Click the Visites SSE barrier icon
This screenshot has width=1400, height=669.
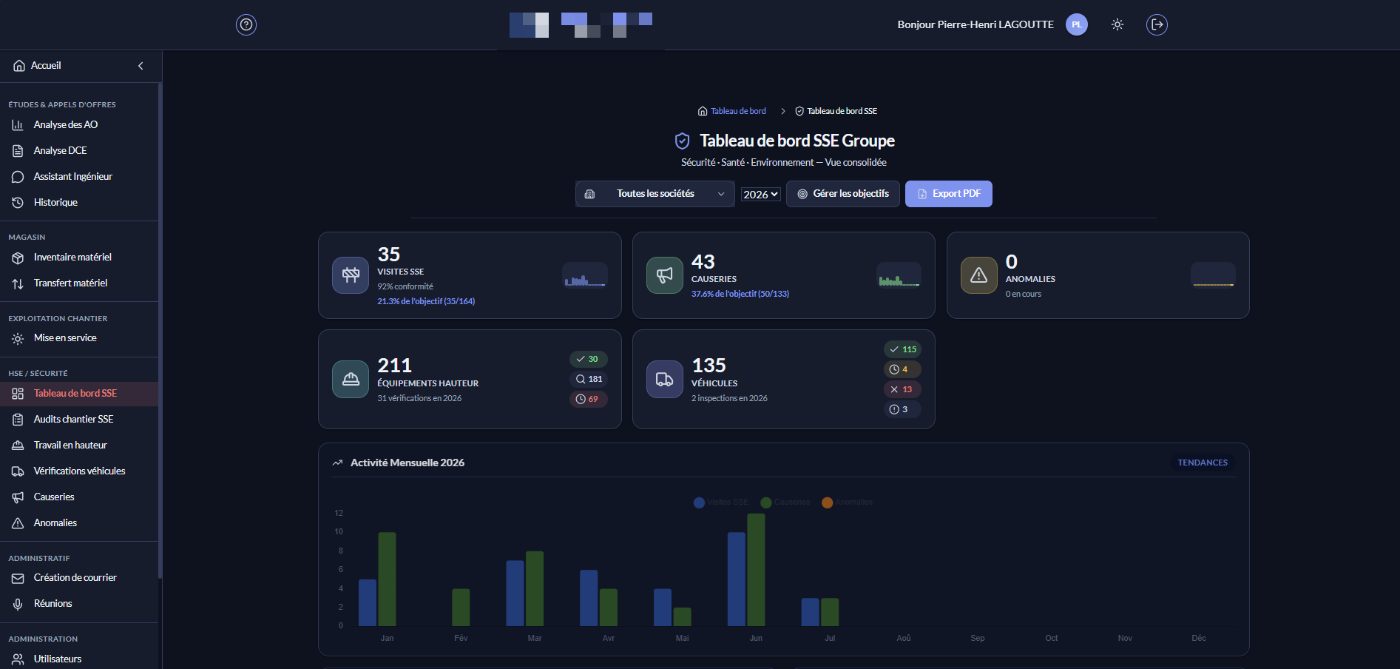[351, 275]
